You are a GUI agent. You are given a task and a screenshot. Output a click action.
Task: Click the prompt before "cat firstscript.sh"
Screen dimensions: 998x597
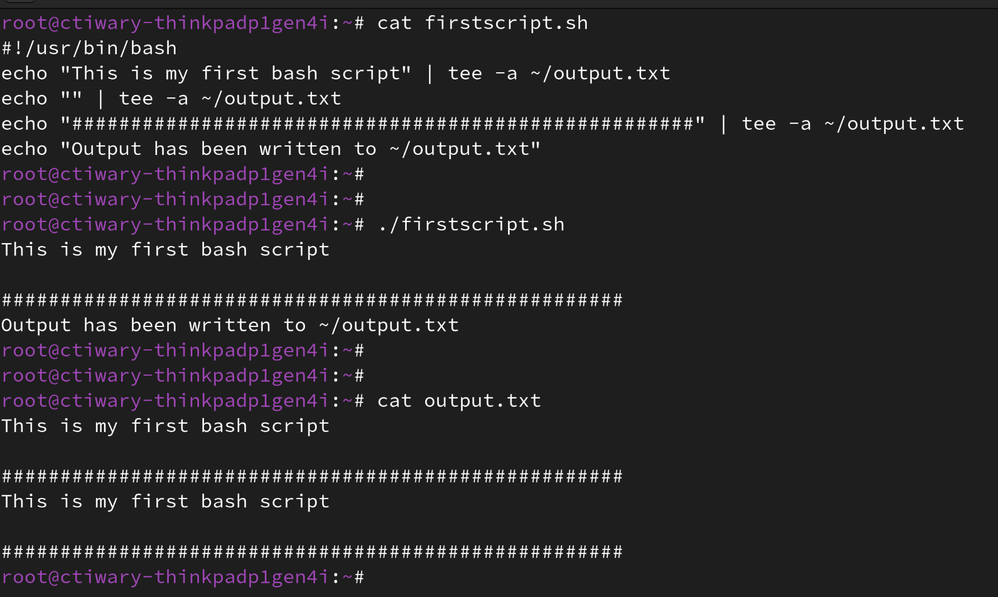[x=182, y=22]
